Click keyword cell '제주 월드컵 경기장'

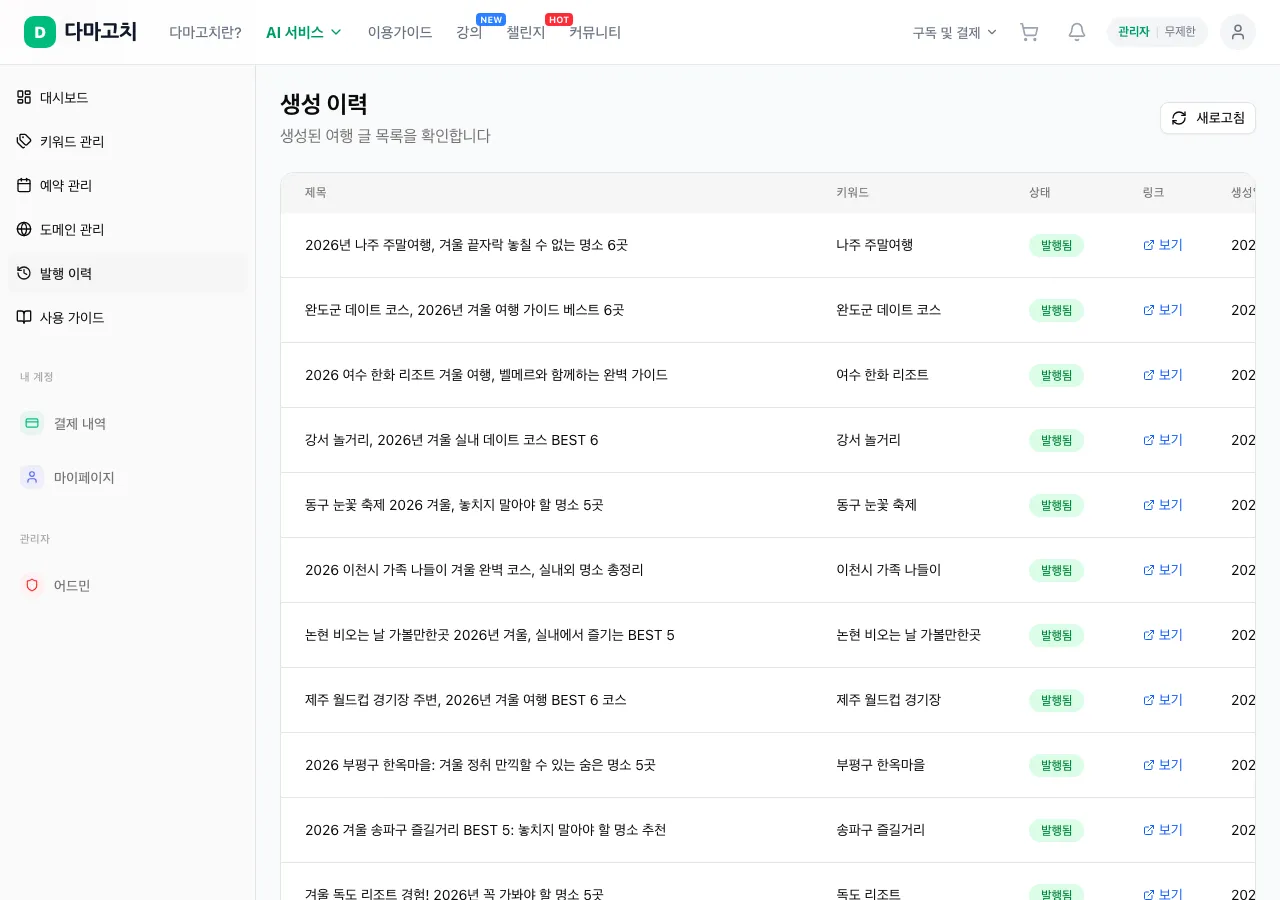point(888,700)
